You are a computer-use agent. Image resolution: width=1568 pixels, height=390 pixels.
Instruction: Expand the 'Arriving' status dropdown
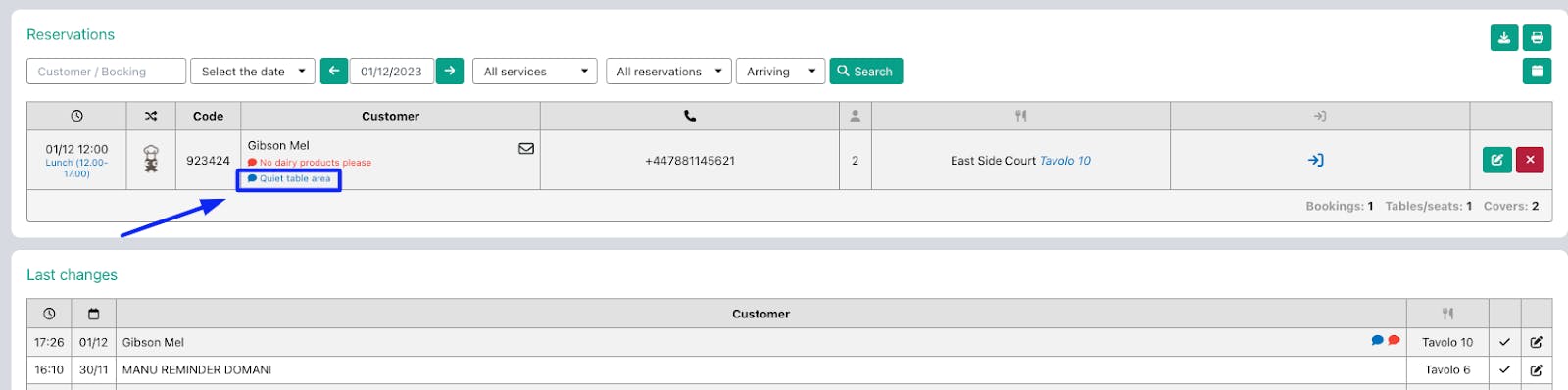(780, 72)
